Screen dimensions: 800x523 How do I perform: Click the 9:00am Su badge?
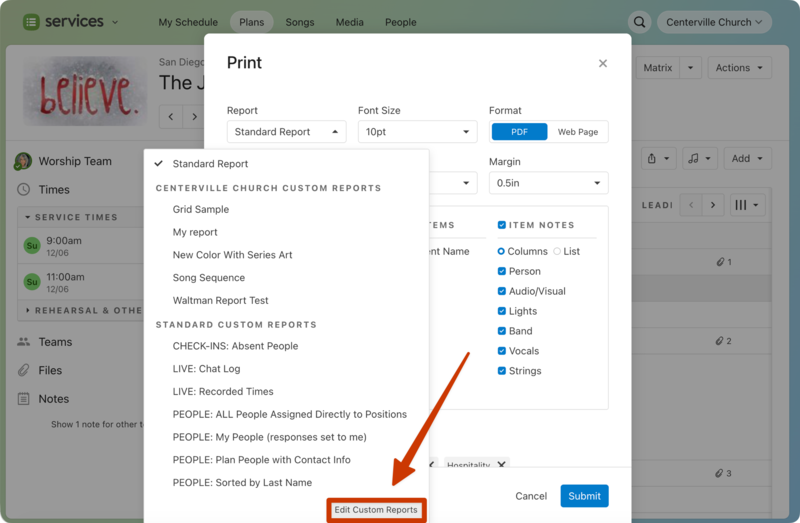coord(32,245)
